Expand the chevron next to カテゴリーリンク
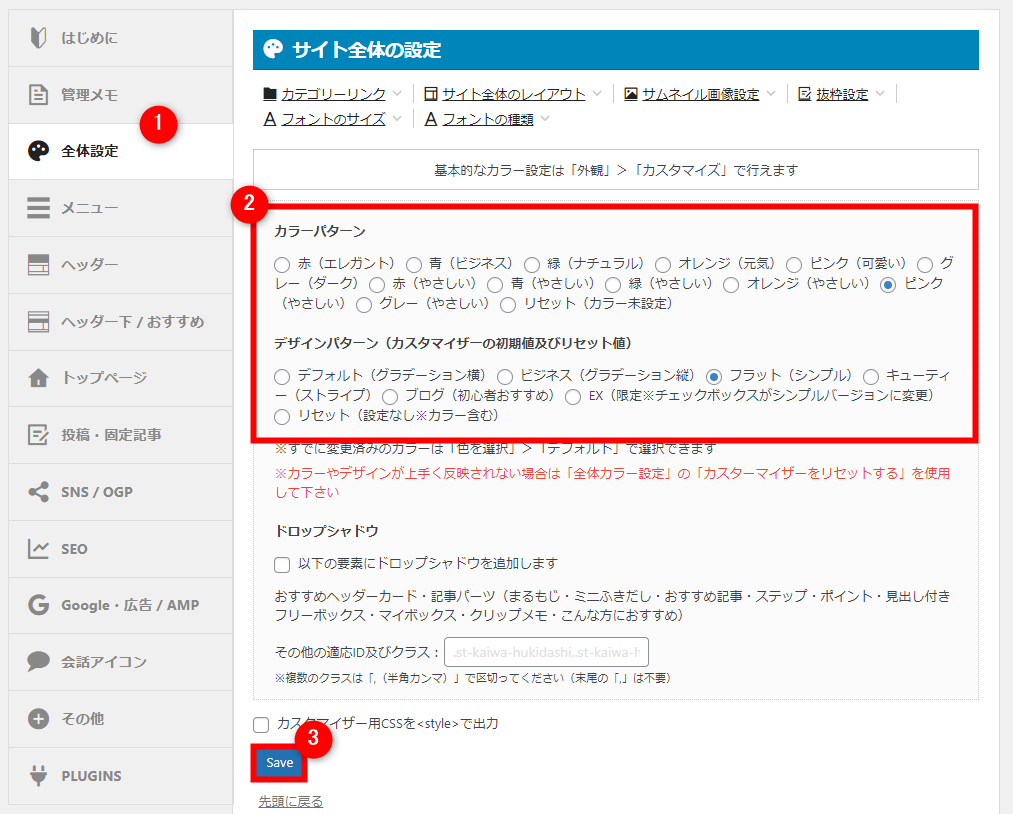The height and width of the screenshot is (814, 1013). coord(397,94)
